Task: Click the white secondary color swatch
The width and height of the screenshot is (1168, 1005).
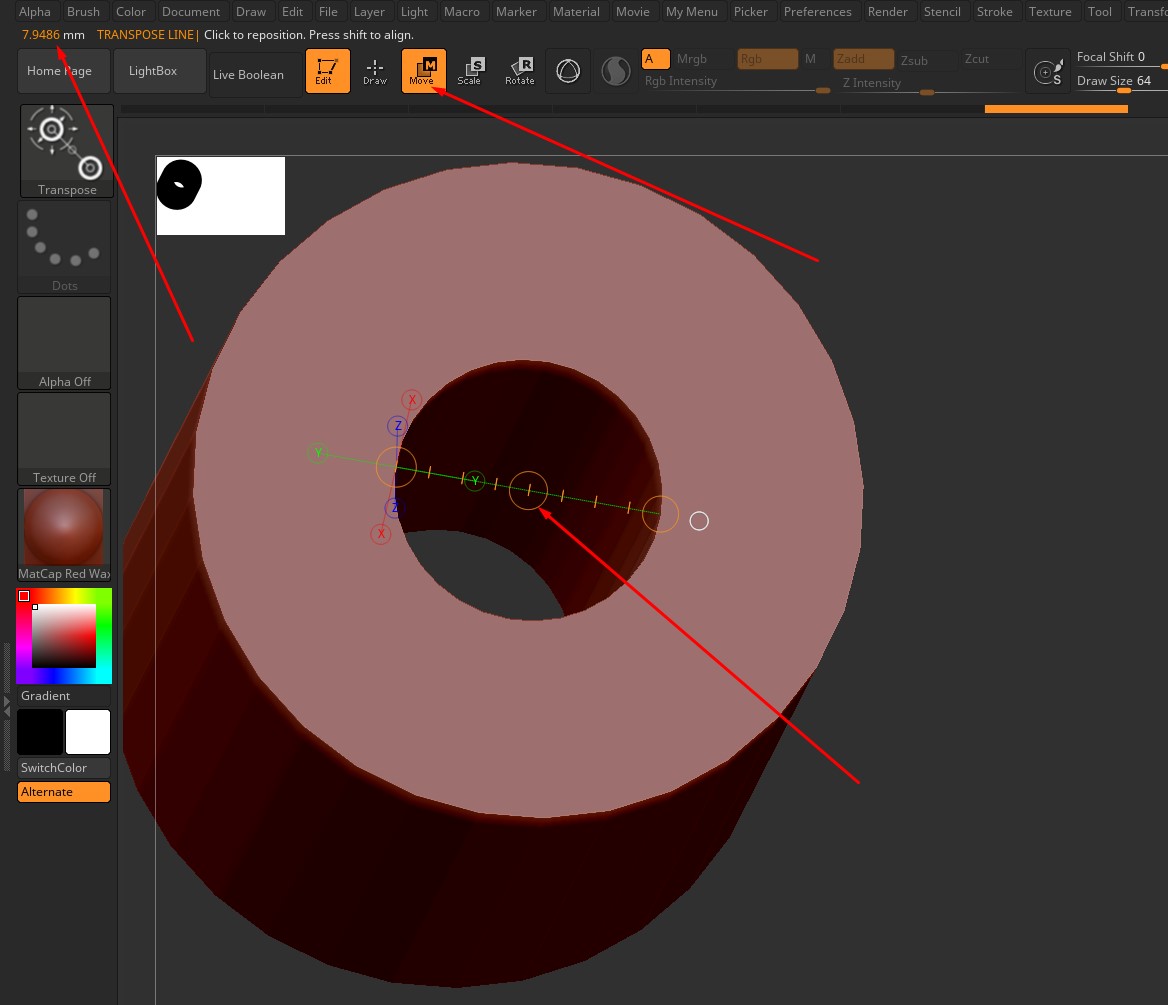Action: [88, 732]
